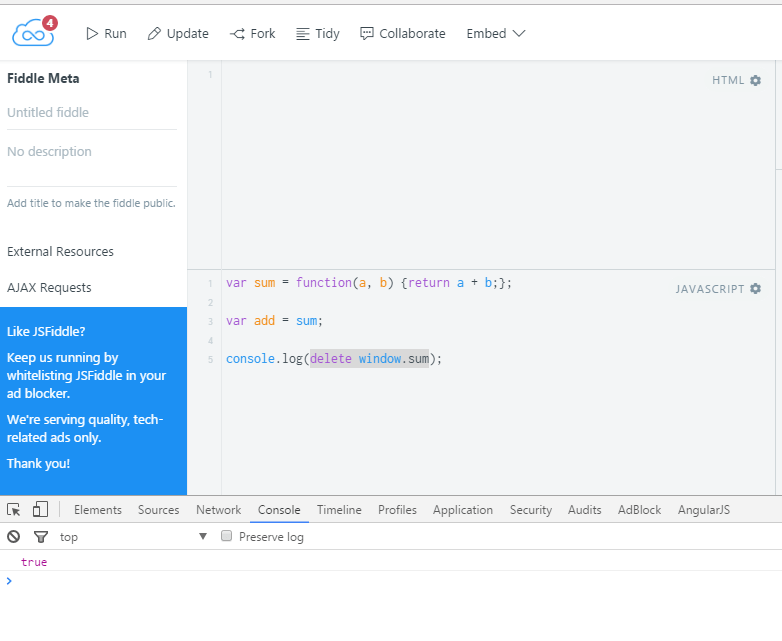Screen dimensions: 782x641
Task: Expand the Embed dropdown
Action: click(x=496, y=33)
